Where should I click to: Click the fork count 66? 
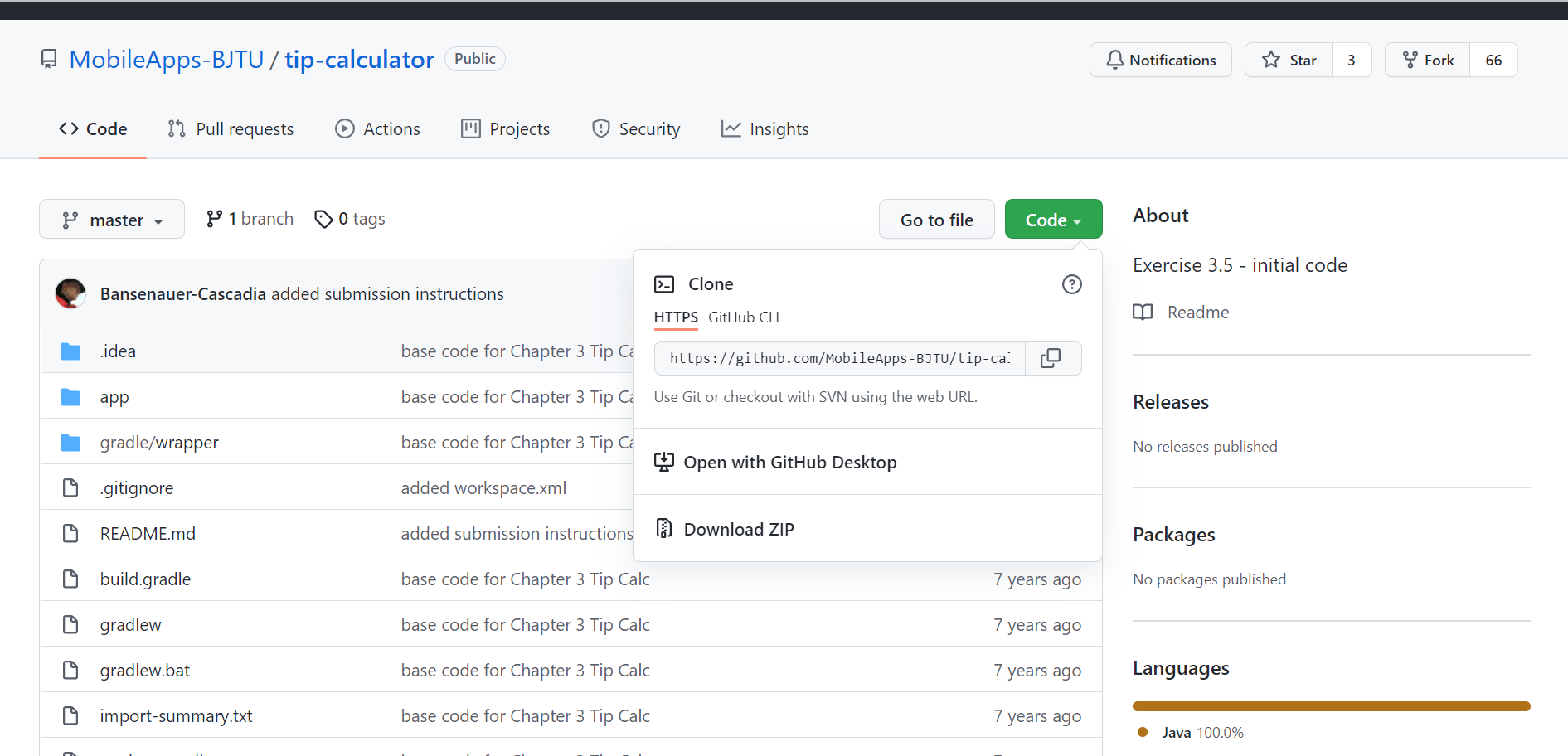(x=1493, y=60)
